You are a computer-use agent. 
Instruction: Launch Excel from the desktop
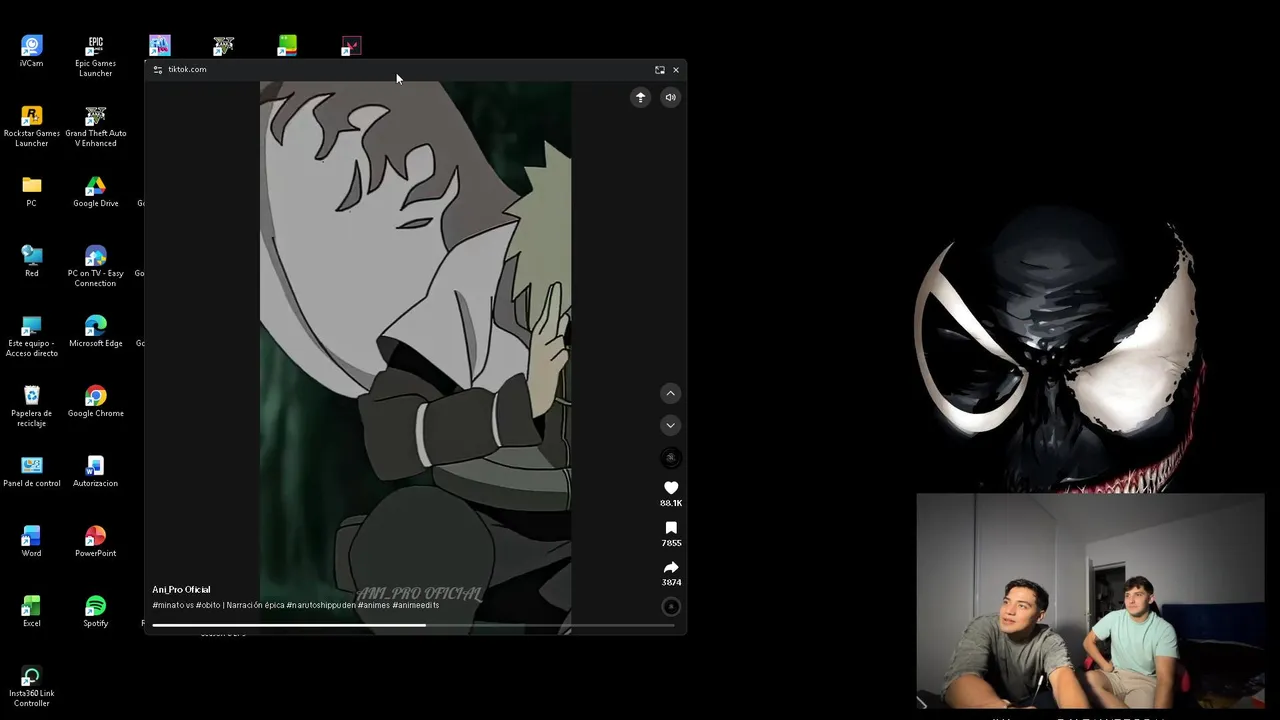32,611
